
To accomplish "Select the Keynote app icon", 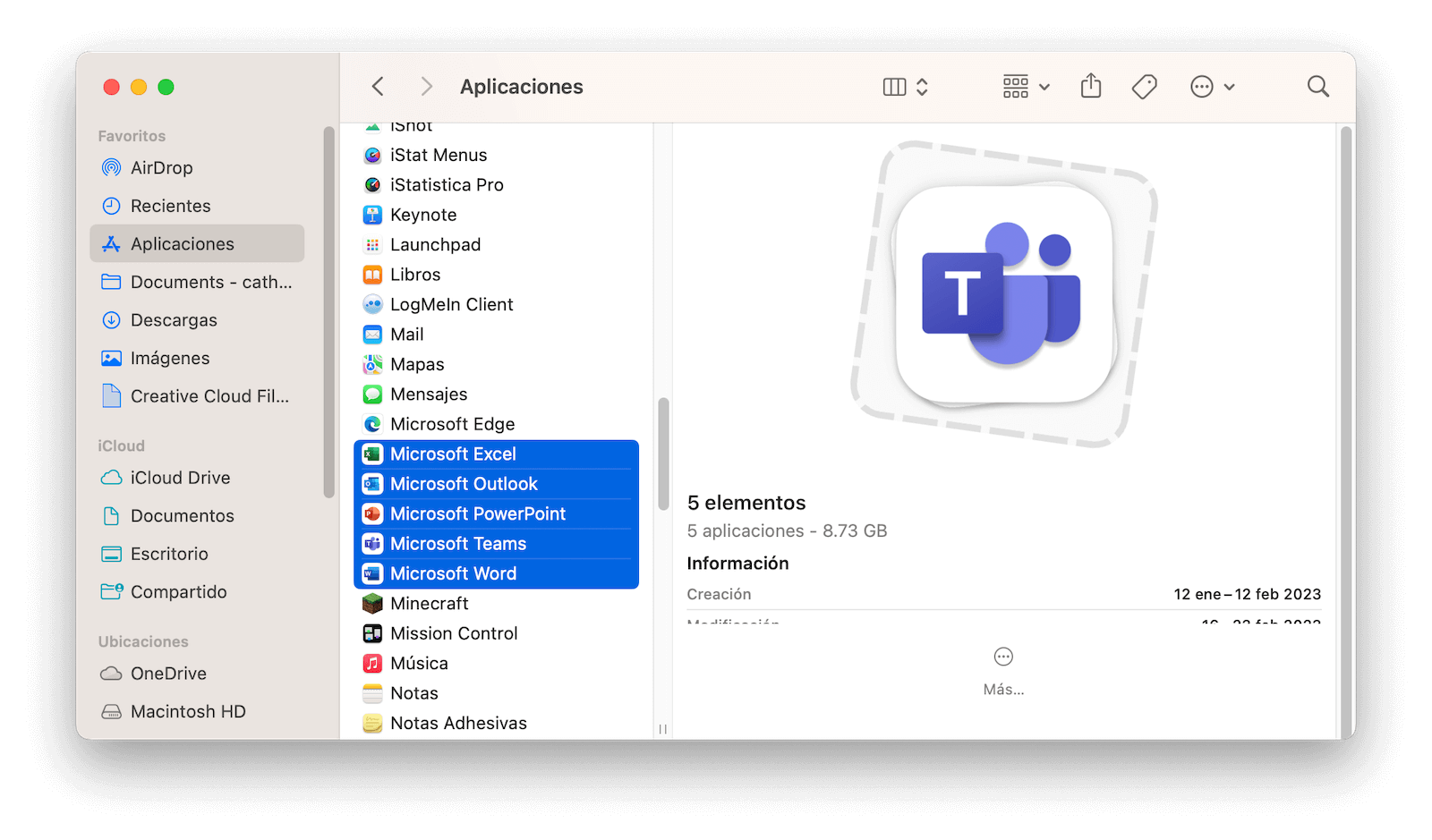I will pos(372,215).
